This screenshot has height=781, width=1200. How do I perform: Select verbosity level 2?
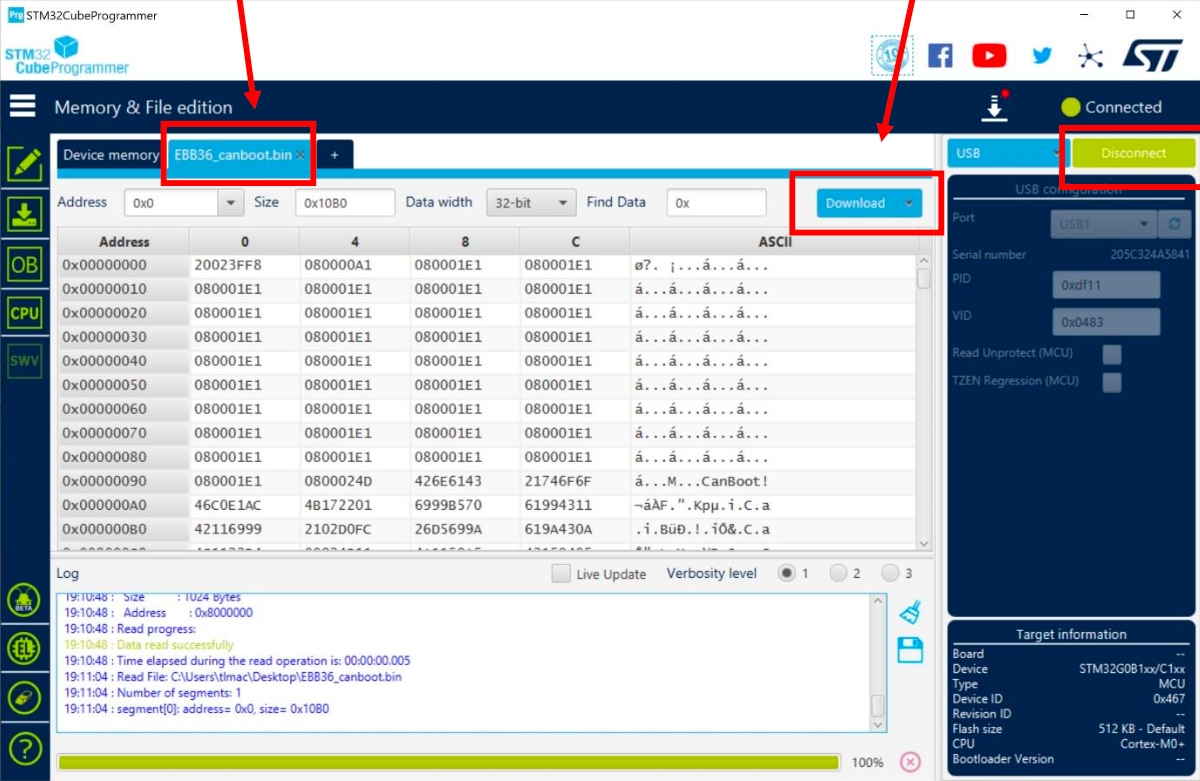click(x=838, y=573)
